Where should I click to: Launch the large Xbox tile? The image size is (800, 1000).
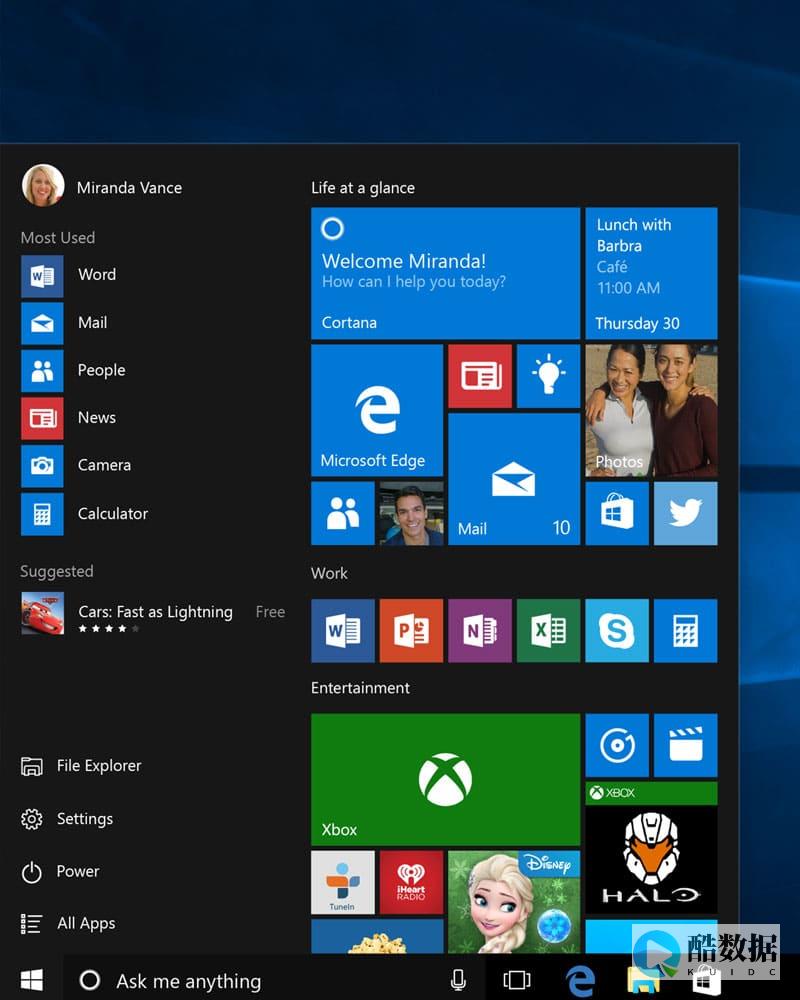tap(445, 779)
